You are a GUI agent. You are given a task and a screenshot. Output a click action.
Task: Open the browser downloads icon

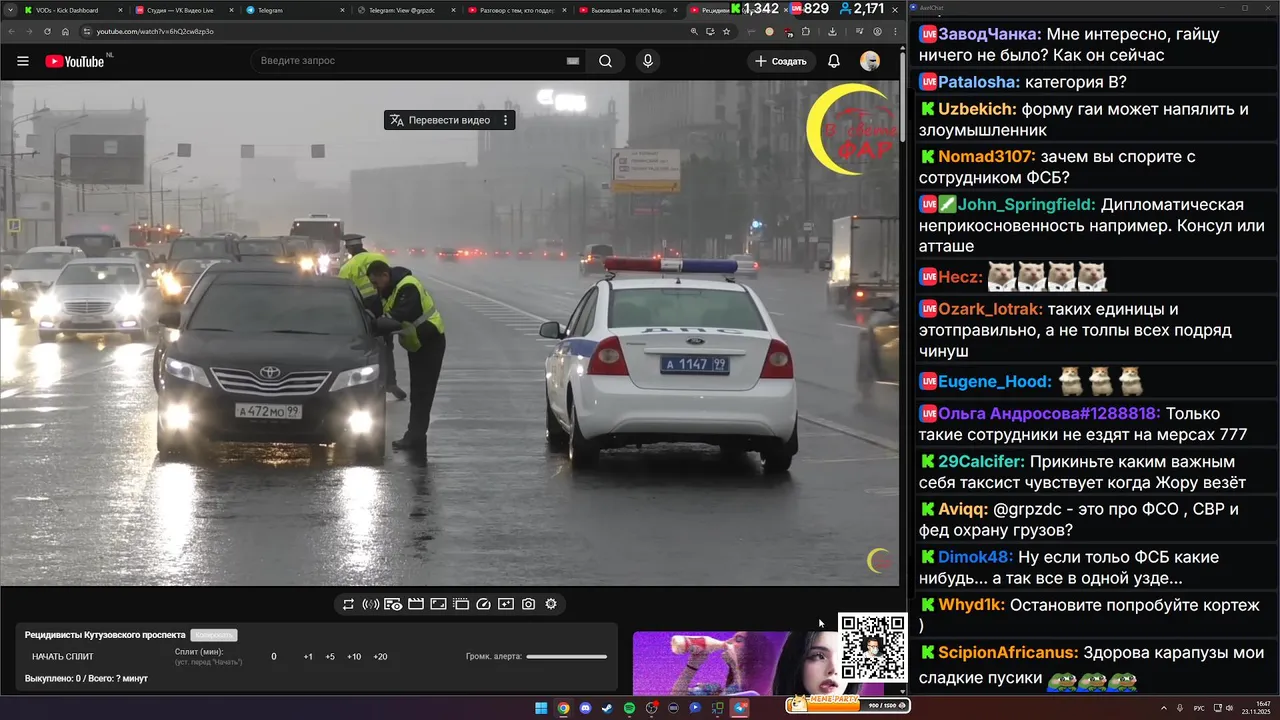tap(832, 31)
